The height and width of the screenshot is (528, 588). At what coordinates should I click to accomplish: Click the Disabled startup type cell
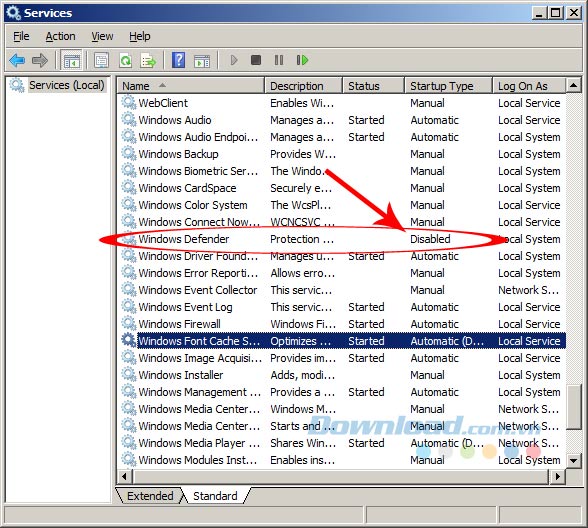[x=430, y=239]
